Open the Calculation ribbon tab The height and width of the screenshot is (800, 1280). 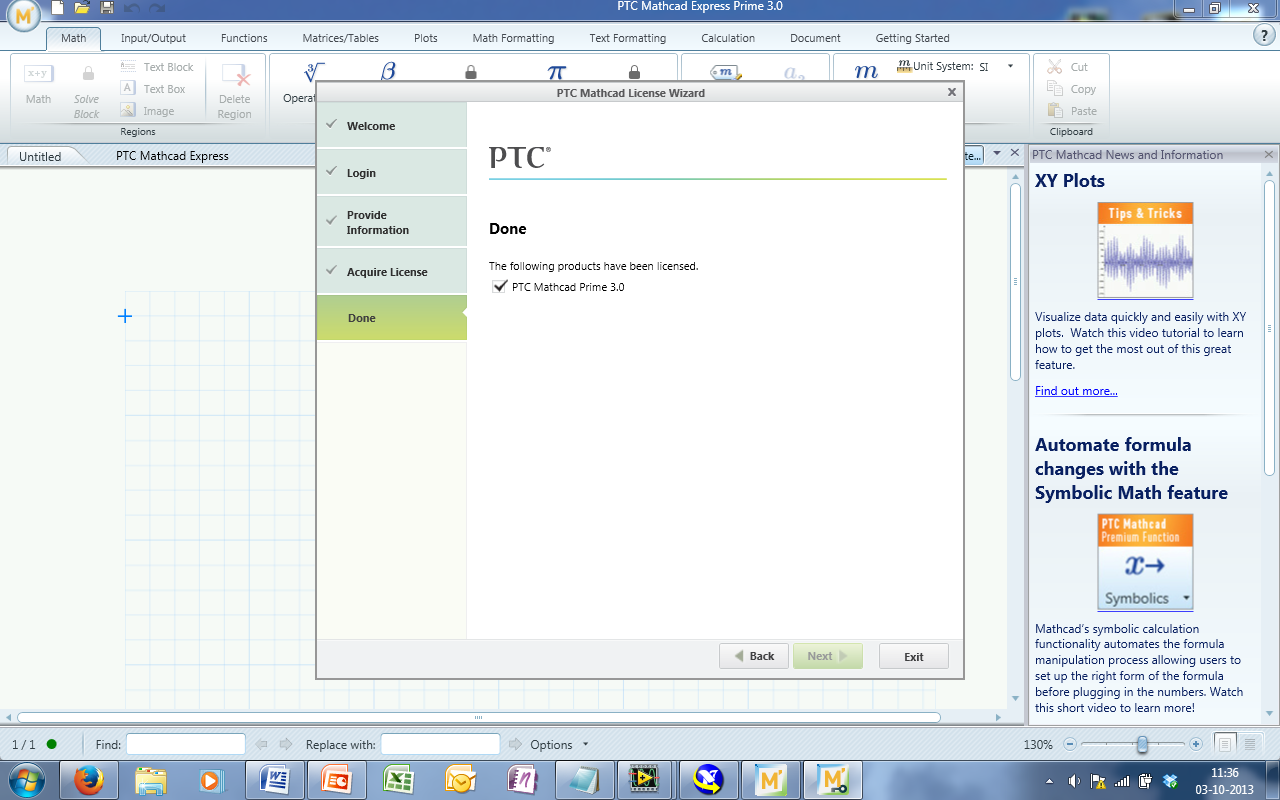728,38
